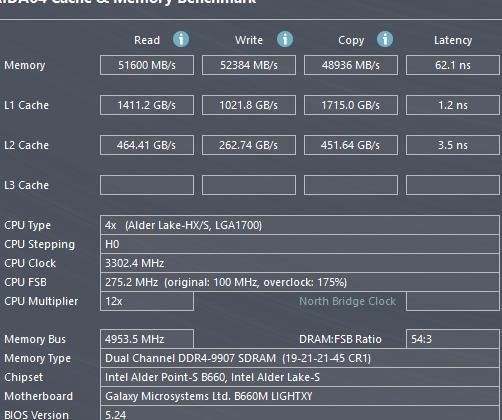Click the empty L3 Cache read field
502x420 pixels.
(147, 185)
